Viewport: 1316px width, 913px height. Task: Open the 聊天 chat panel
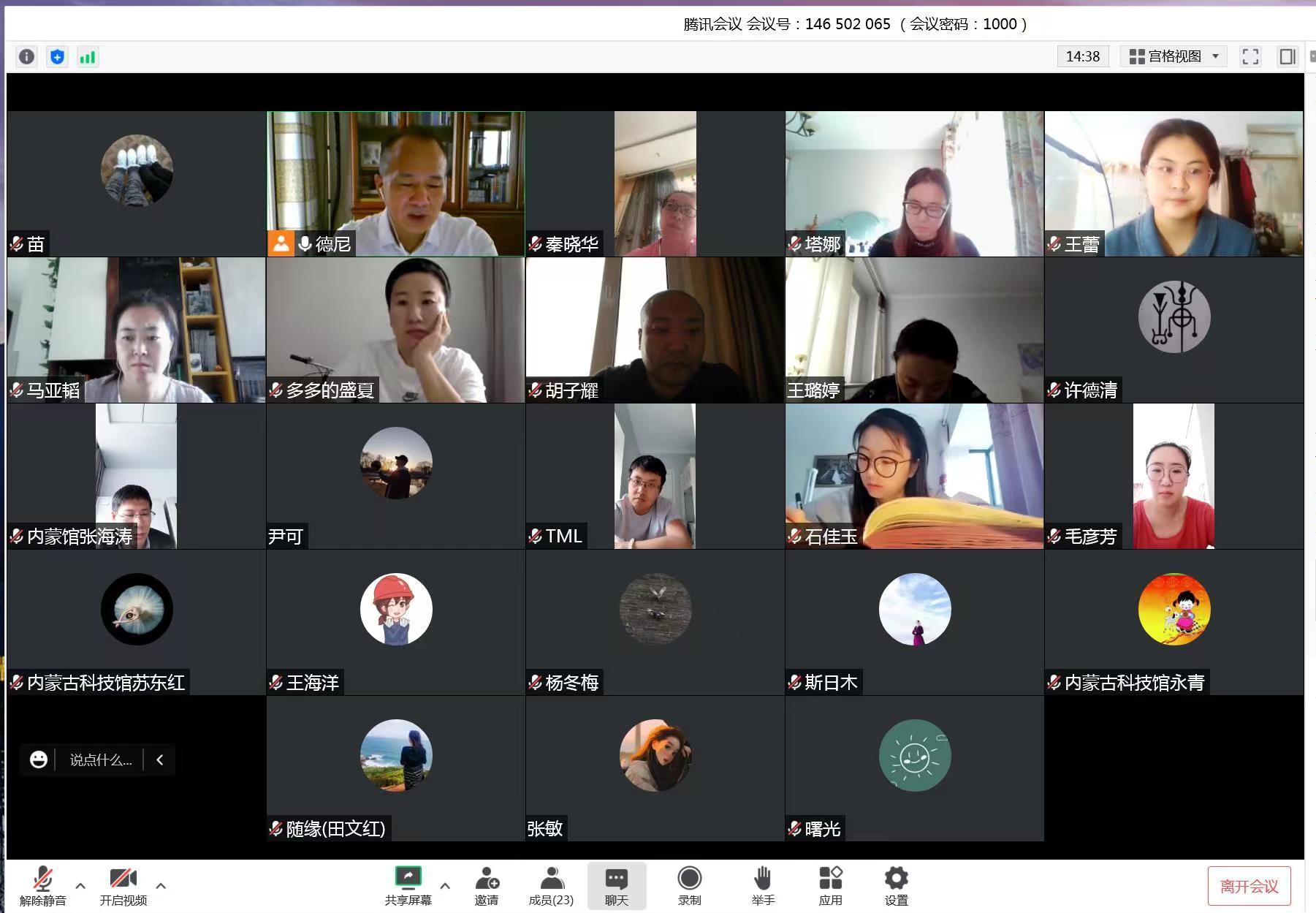pos(617,886)
